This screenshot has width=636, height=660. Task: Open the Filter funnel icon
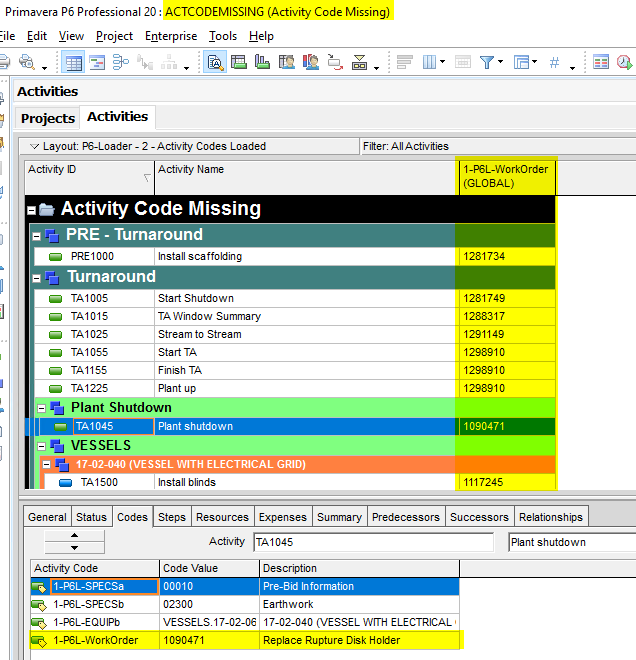pyautogui.click(x=489, y=62)
